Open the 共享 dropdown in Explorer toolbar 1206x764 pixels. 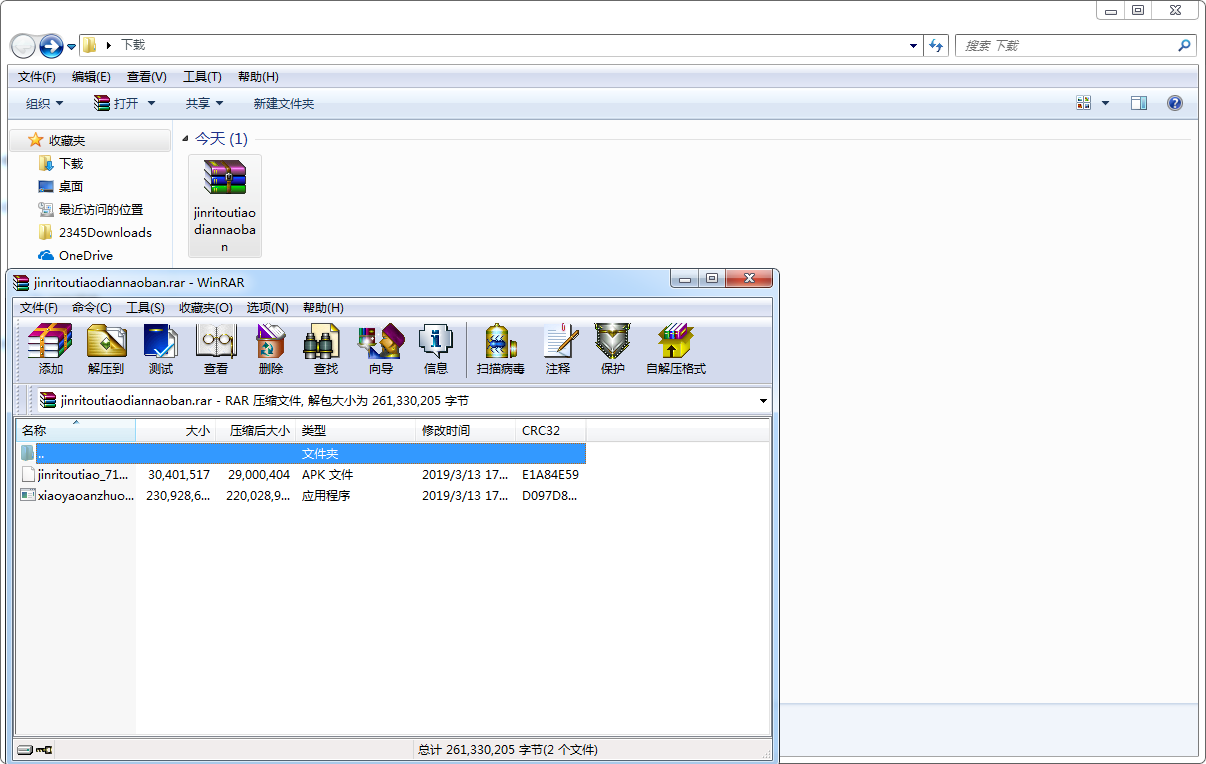[x=204, y=103]
